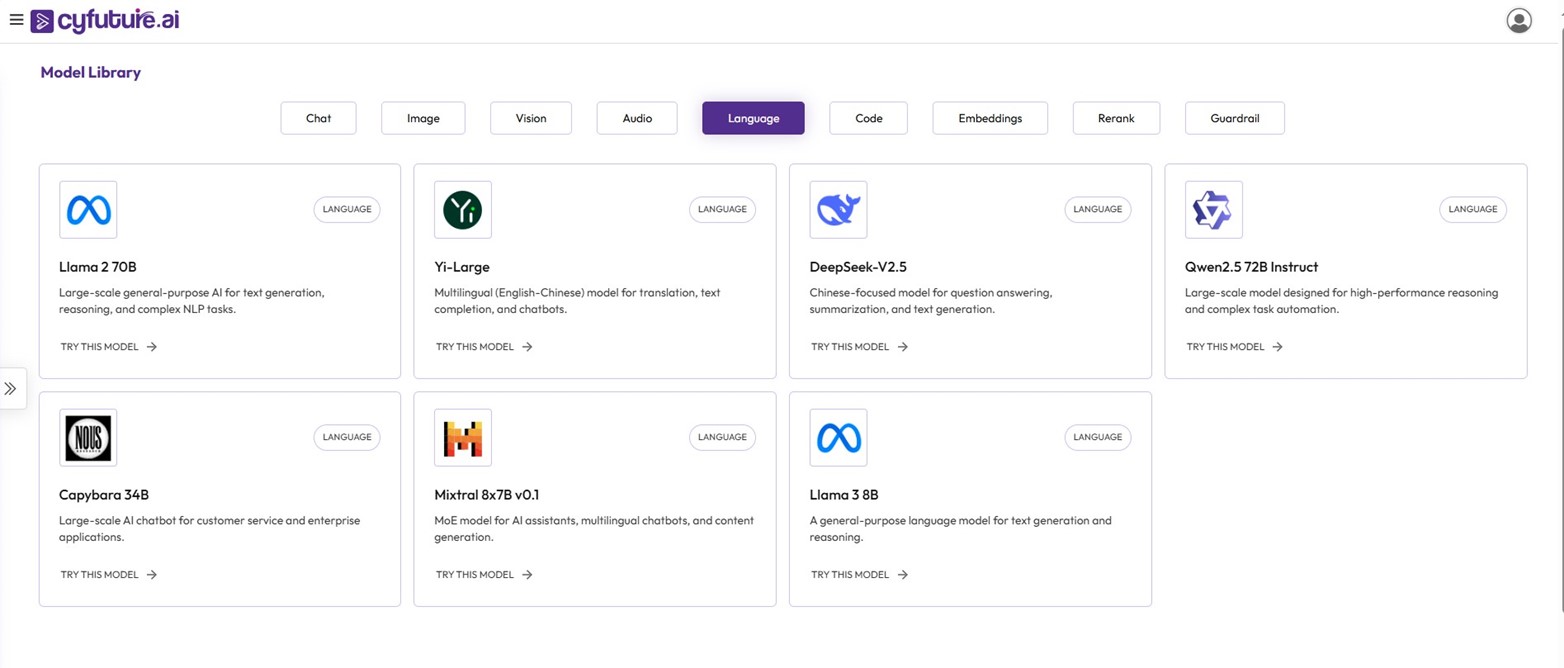Click Try This Model under Mixtral 8x7B
The width and height of the screenshot is (1564, 668).
coord(484,575)
